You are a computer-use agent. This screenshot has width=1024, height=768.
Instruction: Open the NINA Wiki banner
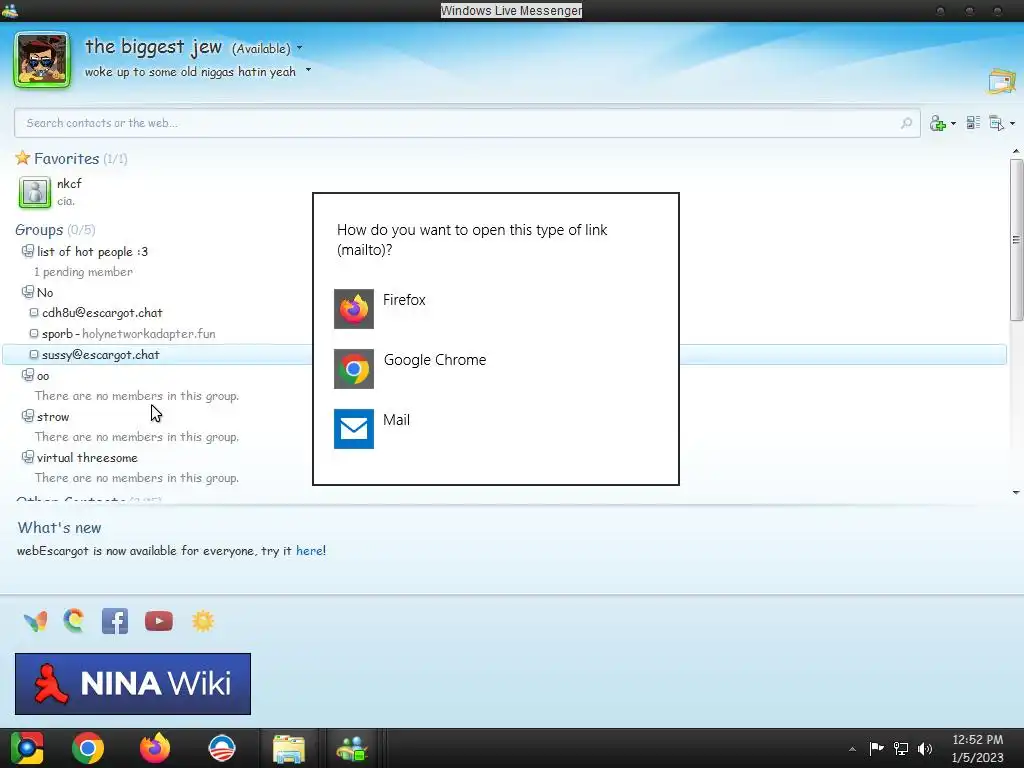point(133,684)
